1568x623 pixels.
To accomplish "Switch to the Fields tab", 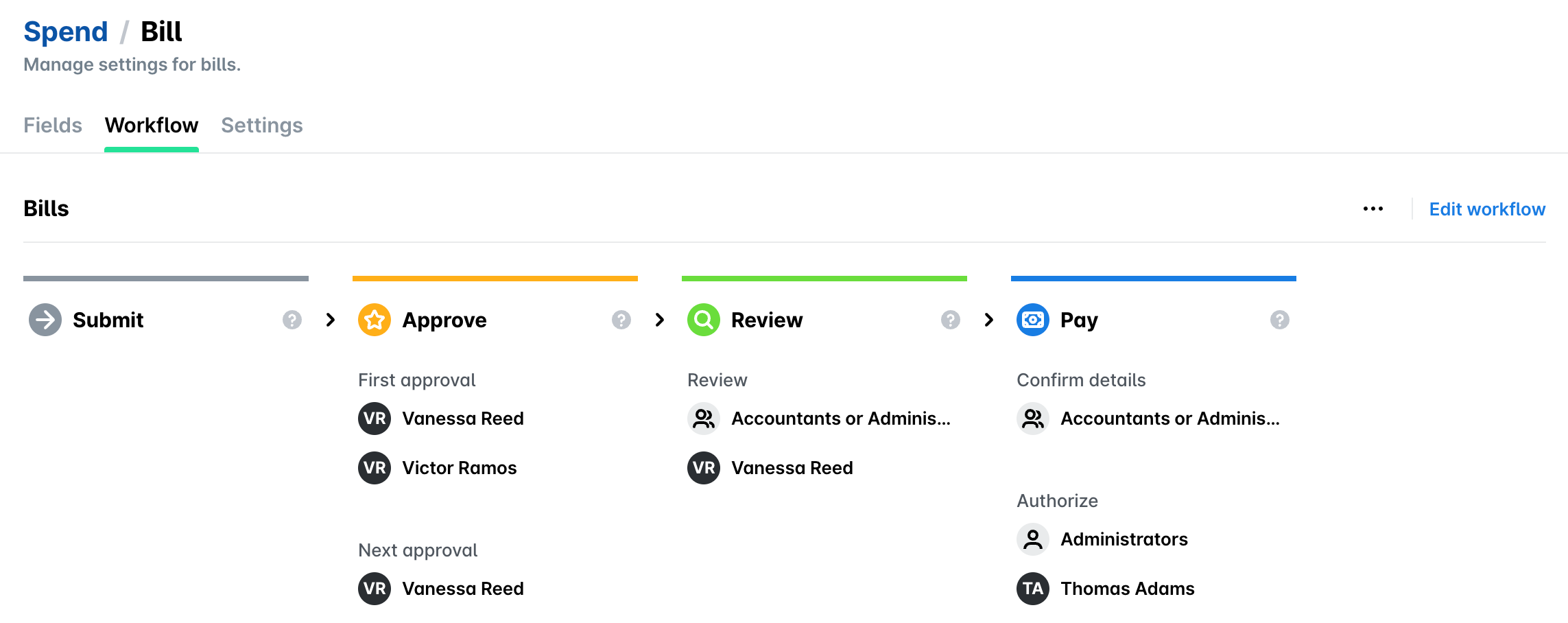I will pos(53,126).
